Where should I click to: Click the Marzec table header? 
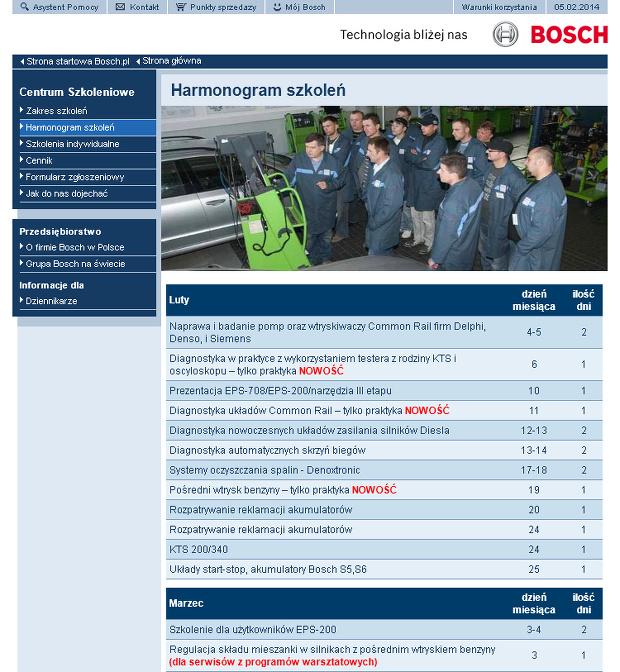[384, 603]
